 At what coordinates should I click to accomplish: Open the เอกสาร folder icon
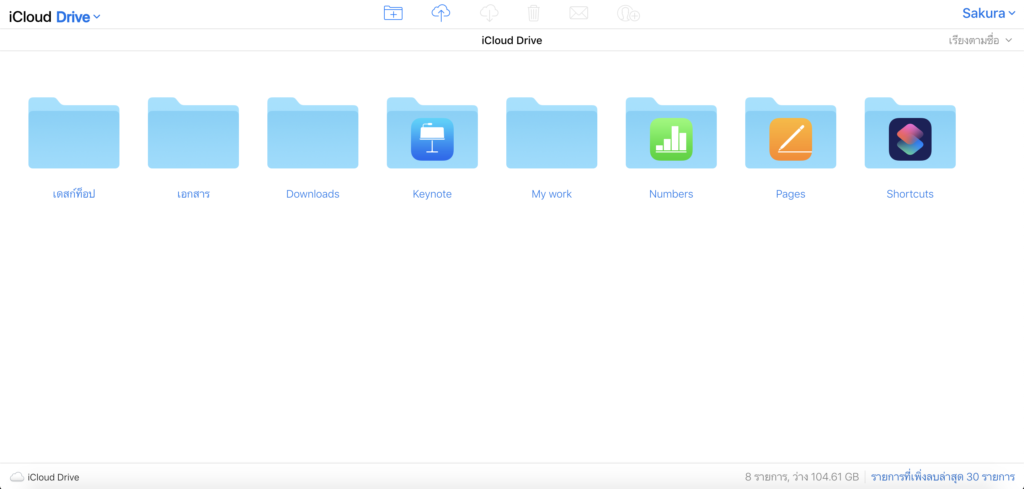click(x=193, y=133)
